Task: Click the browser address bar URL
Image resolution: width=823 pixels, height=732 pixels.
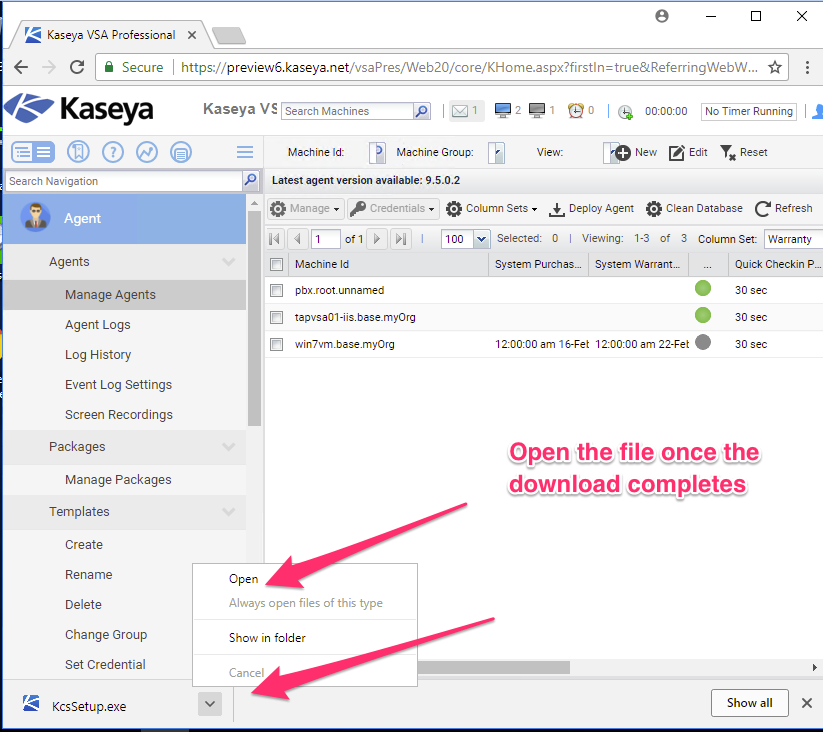Action: click(469, 67)
